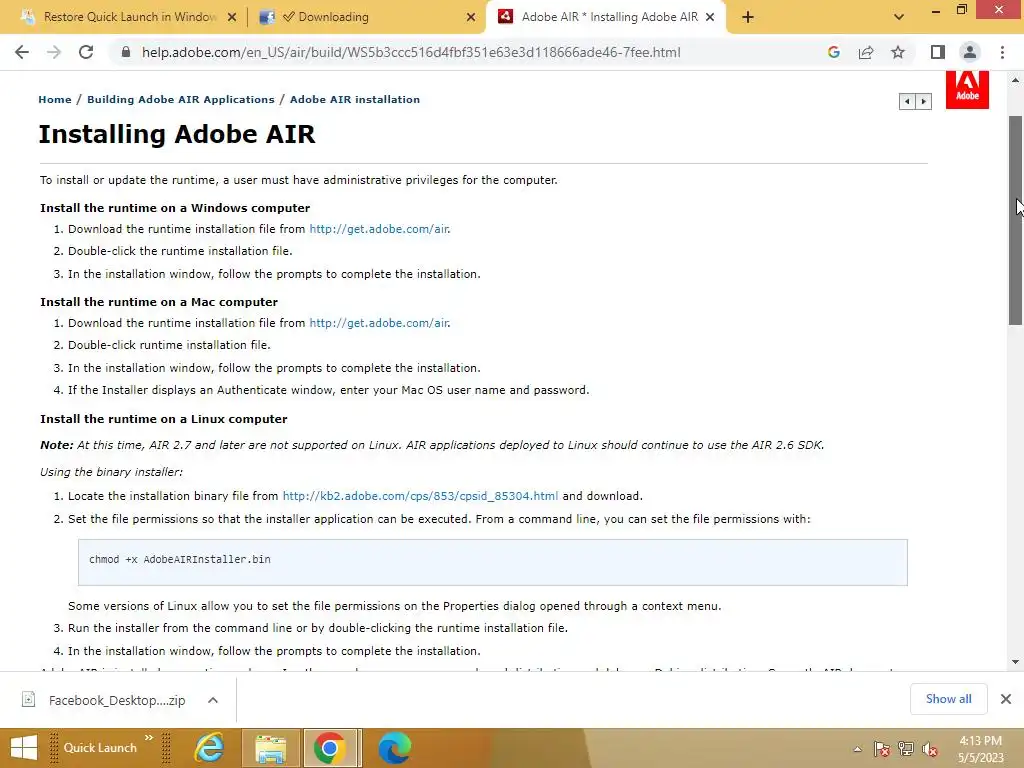Toggle the Chrome side panel
The width and height of the screenshot is (1024, 768).
[x=938, y=52]
